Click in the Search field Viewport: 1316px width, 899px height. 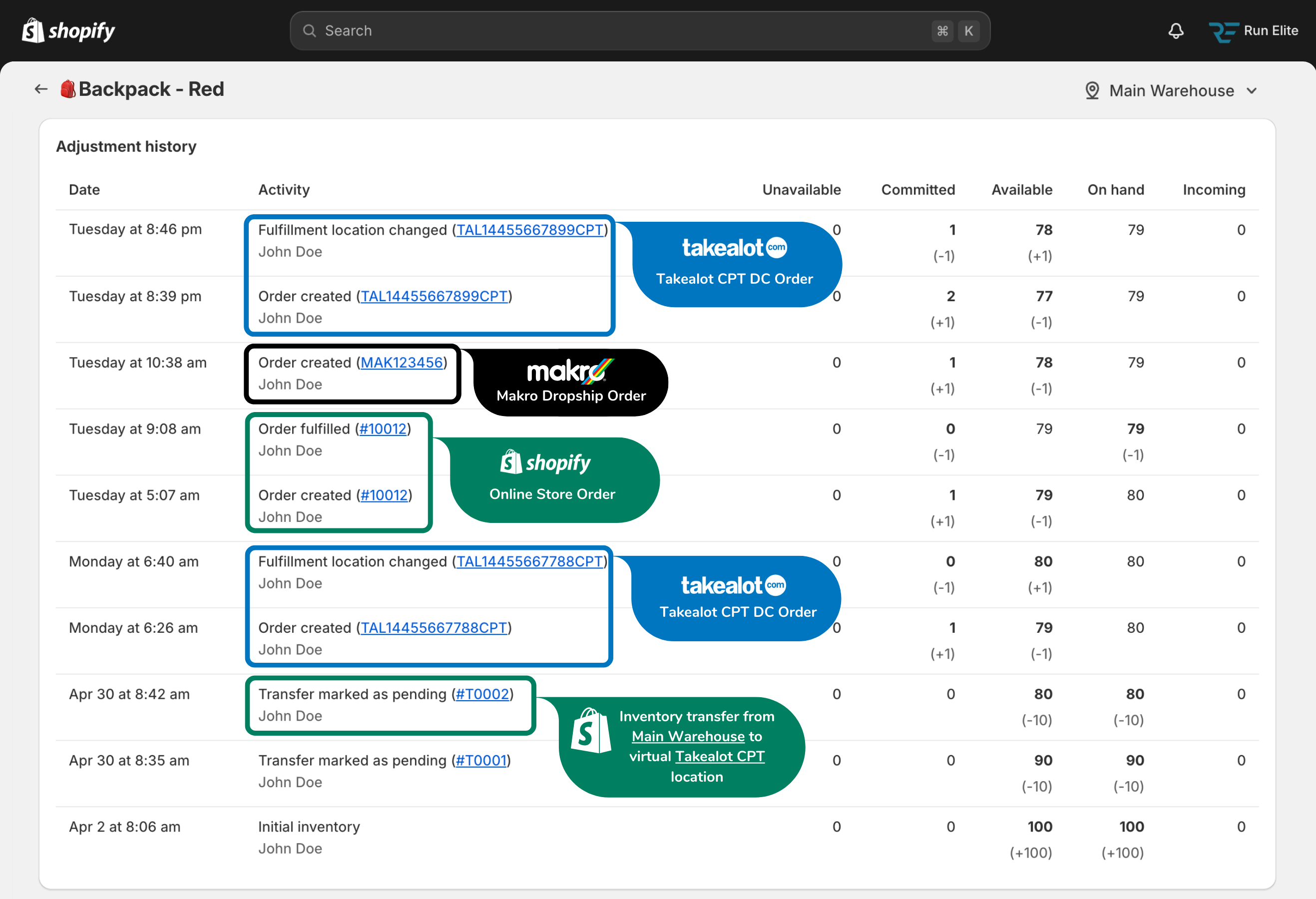(x=623, y=30)
